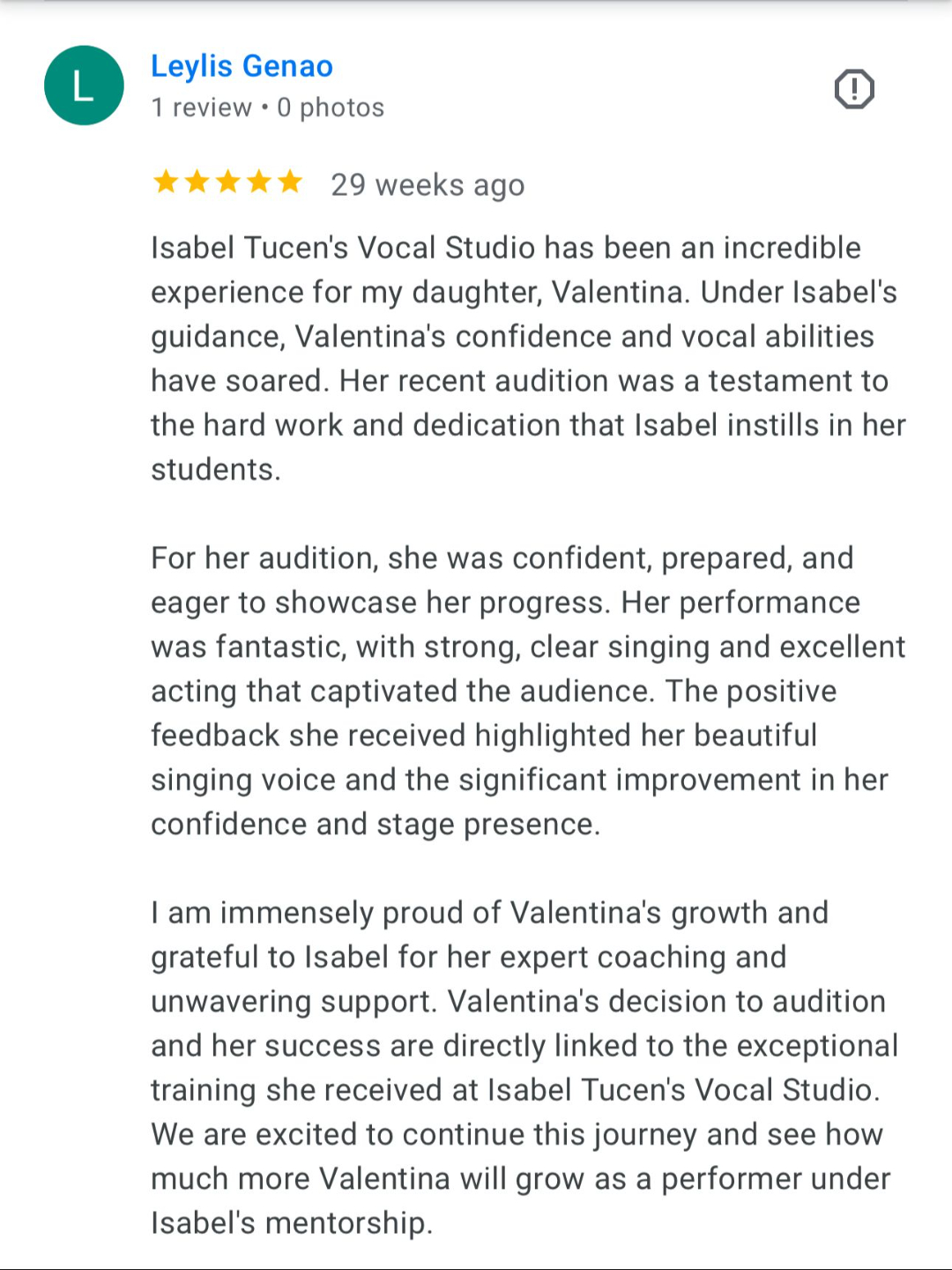Click the gray divider line at top
Screen dimensions: 952x1270
point(476,3)
